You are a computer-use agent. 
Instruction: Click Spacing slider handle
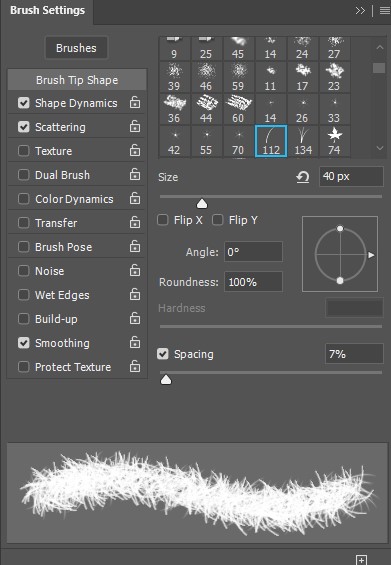(x=166, y=379)
